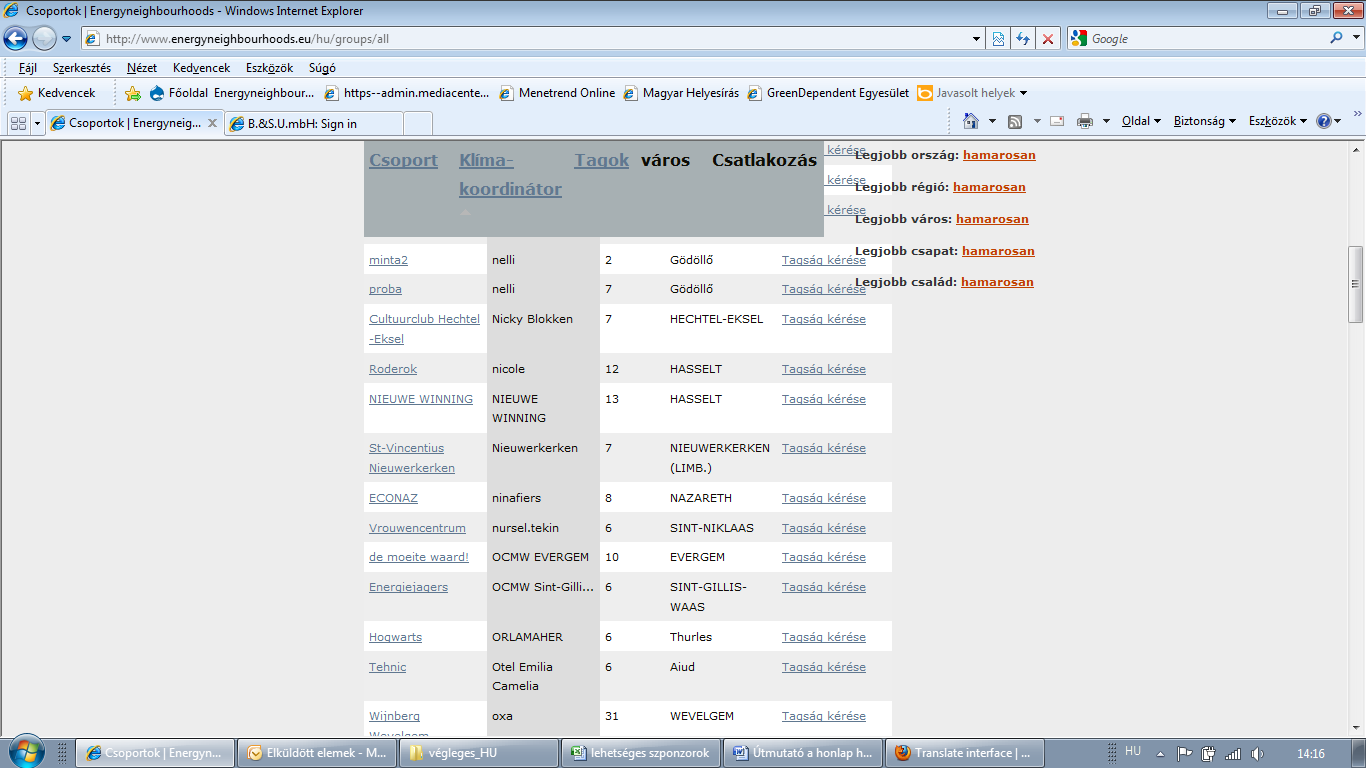This screenshot has height=768, width=1366.
Task: Click the Add to Favorites Bar icon
Action: point(133,93)
